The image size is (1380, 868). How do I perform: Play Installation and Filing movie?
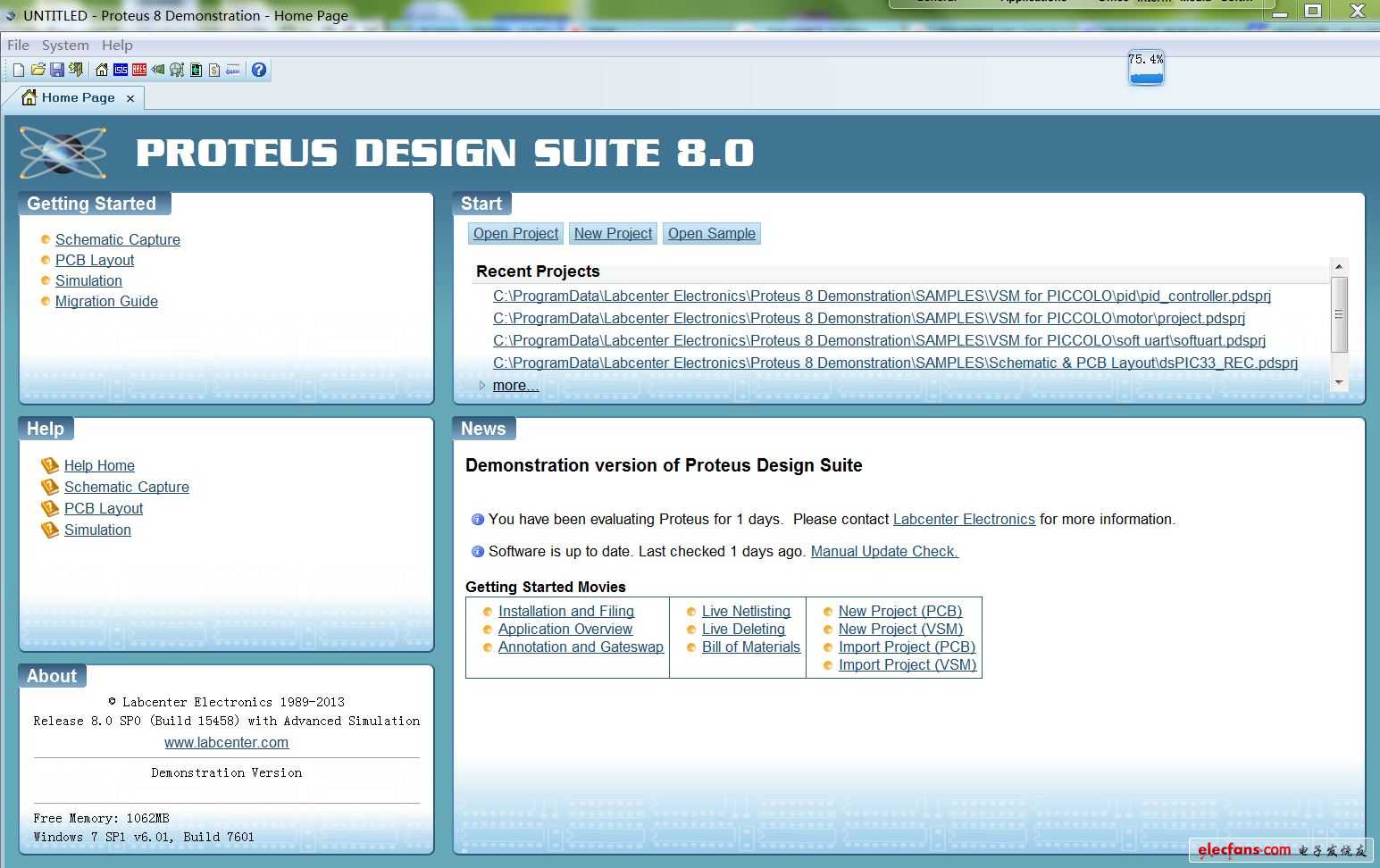click(566, 611)
